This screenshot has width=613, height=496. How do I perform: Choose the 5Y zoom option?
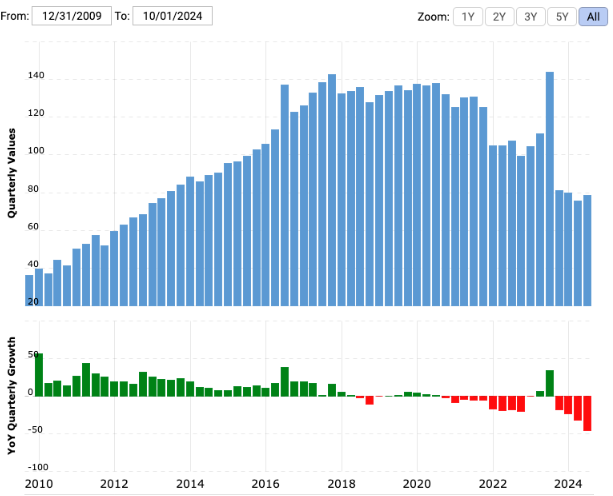[561, 17]
